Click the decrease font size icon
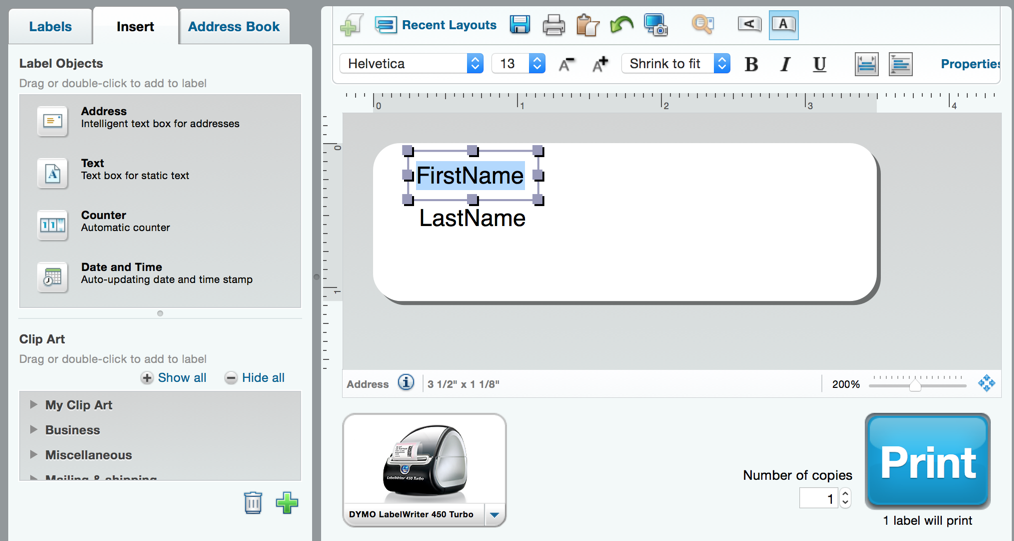Image resolution: width=1014 pixels, height=541 pixels. pos(567,64)
